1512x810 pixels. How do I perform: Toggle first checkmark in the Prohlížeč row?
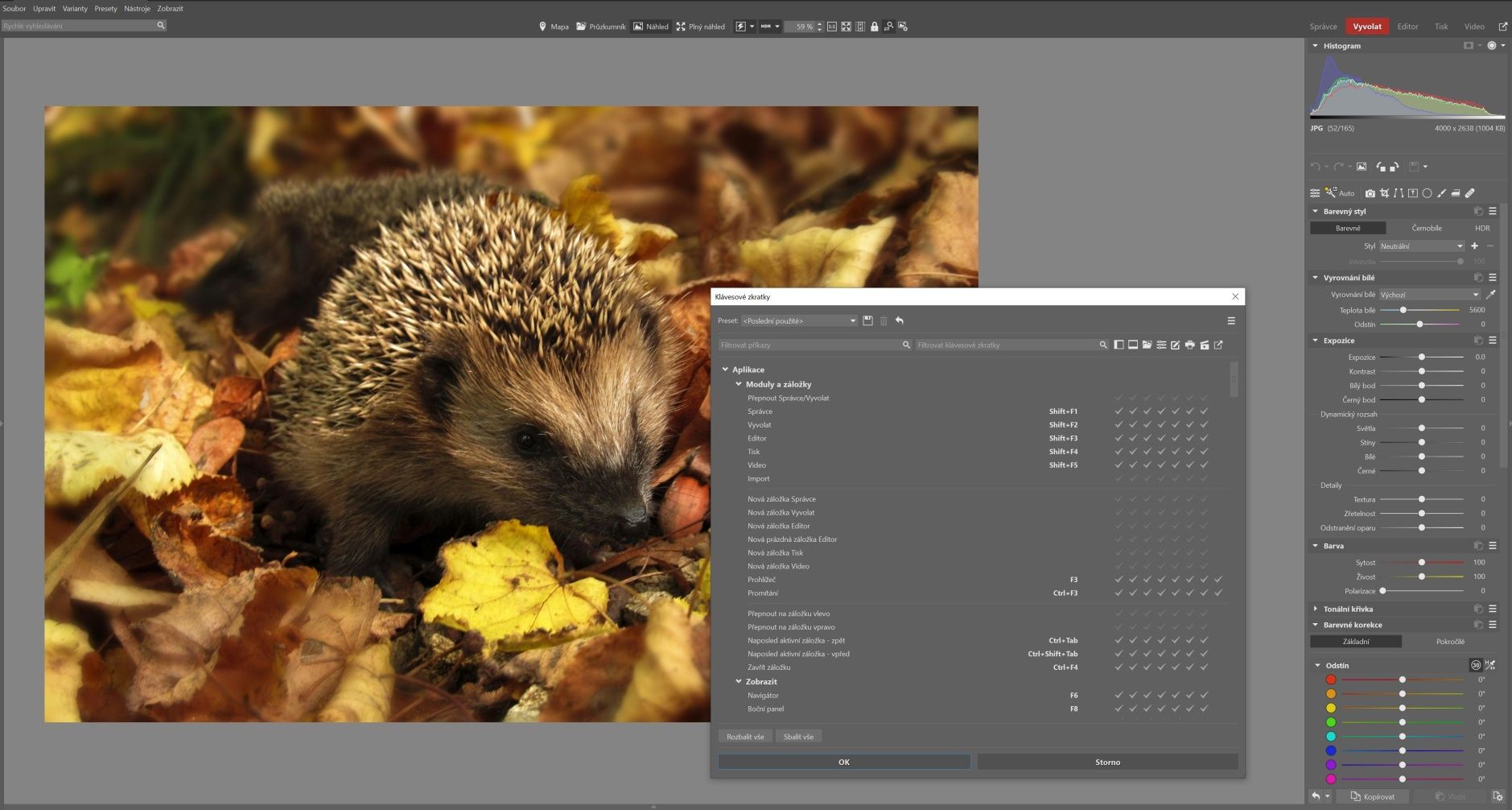(x=1119, y=580)
